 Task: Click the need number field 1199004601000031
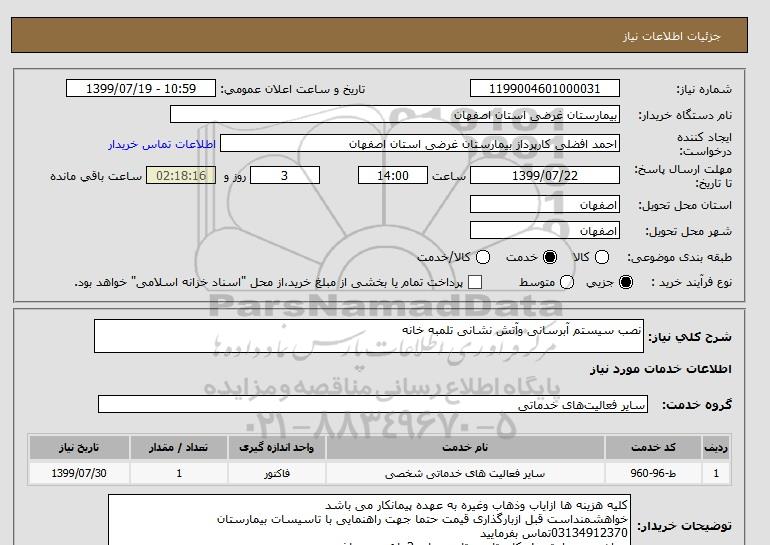pyautogui.click(x=545, y=89)
